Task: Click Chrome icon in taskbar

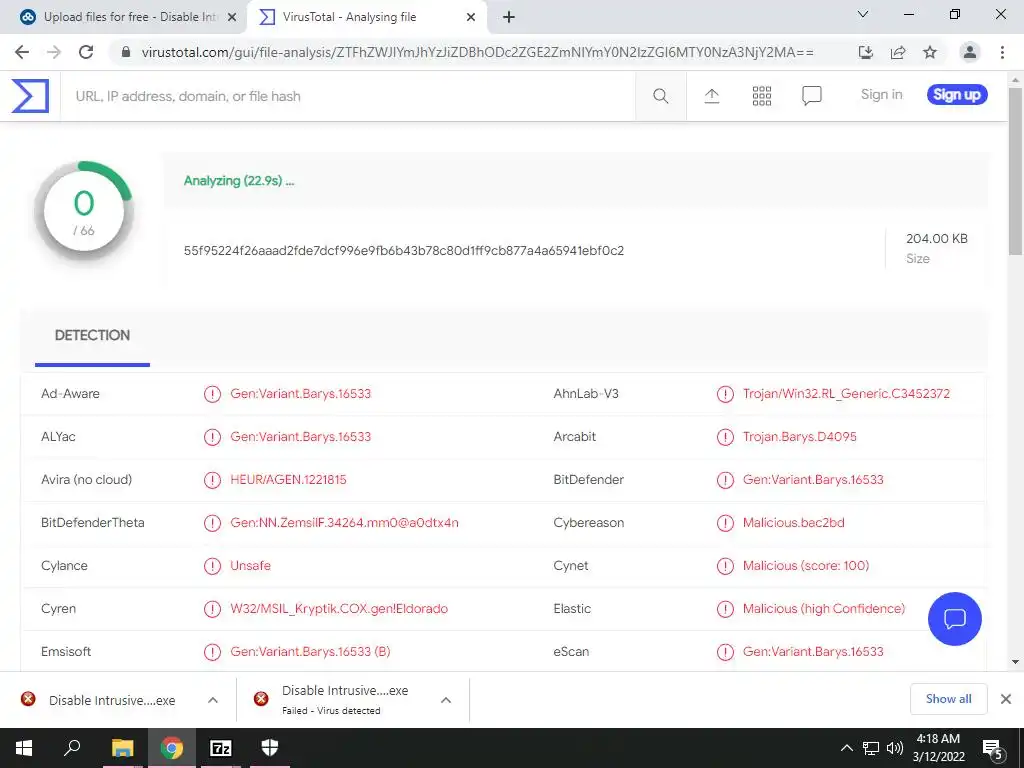Action: (x=172, y=748)
